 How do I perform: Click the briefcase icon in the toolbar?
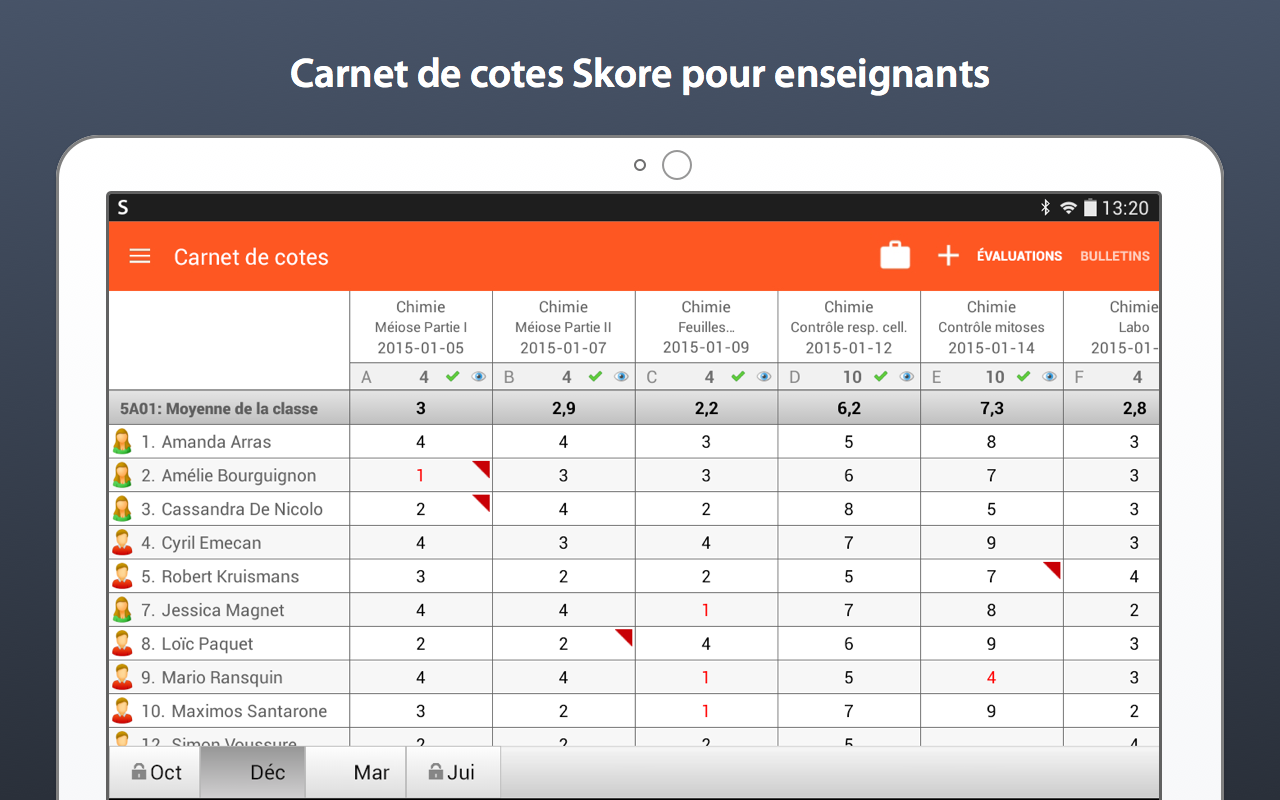pyautogui.click(x=895, y=255)
